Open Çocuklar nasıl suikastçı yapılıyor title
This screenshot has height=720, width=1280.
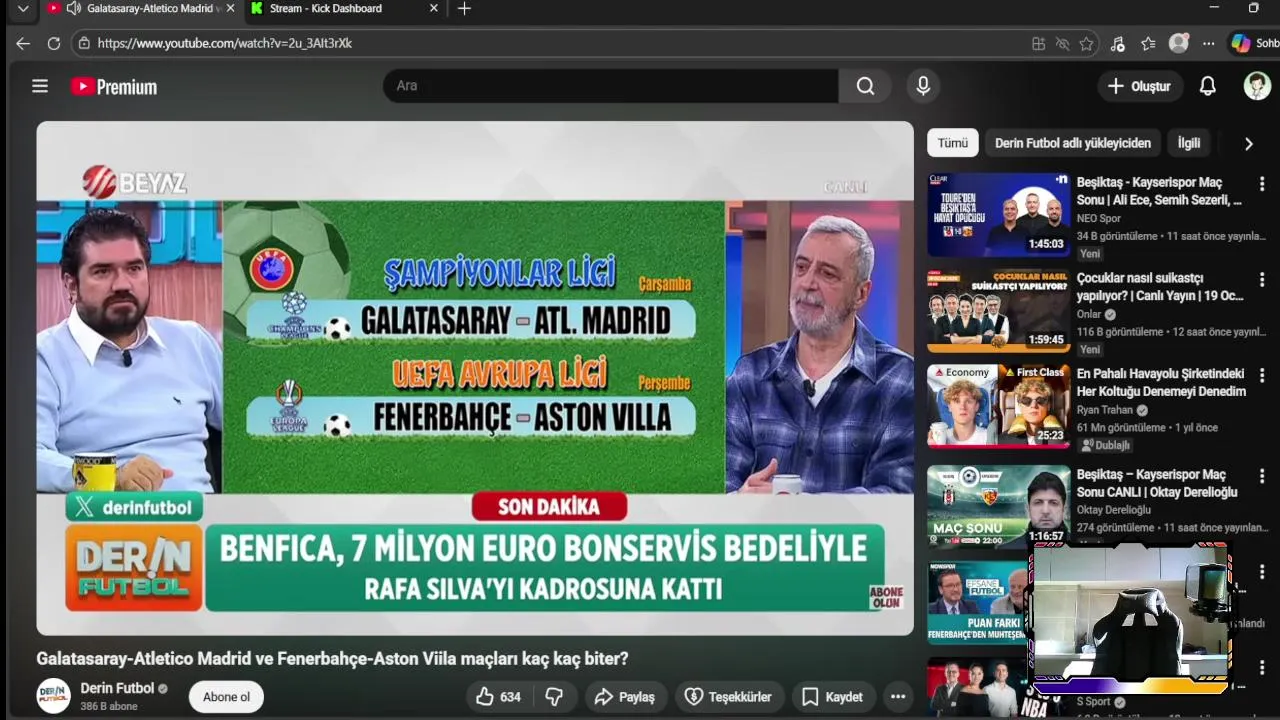click(1160, 287)
